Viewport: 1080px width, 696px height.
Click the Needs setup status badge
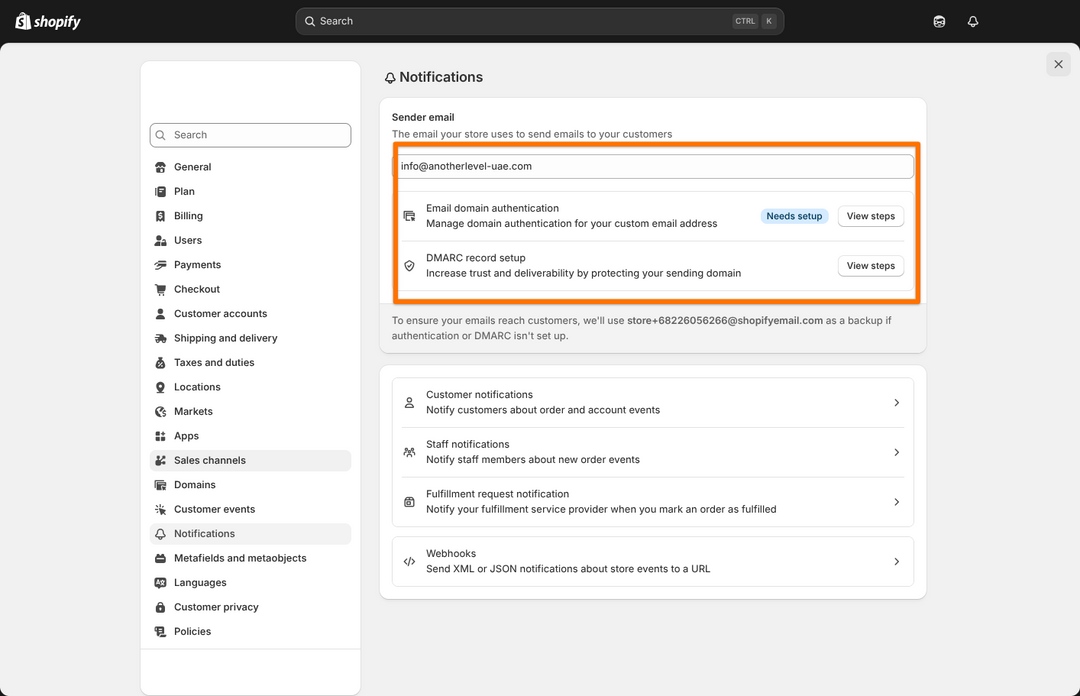pyautogui.click(x=794, y=216)
